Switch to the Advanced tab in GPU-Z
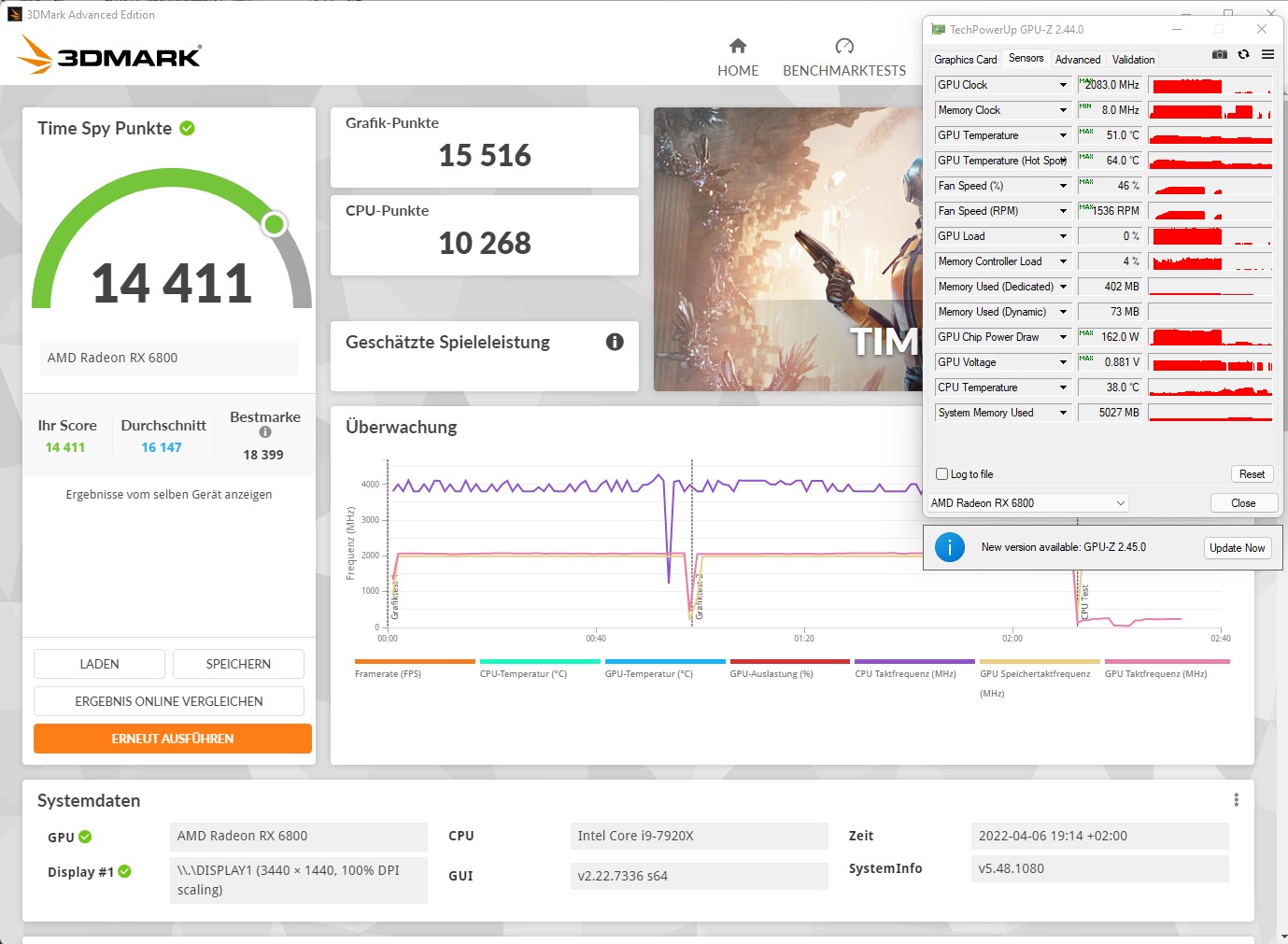This screenshot has height=944, width=1288. (x=1078, y=59)
